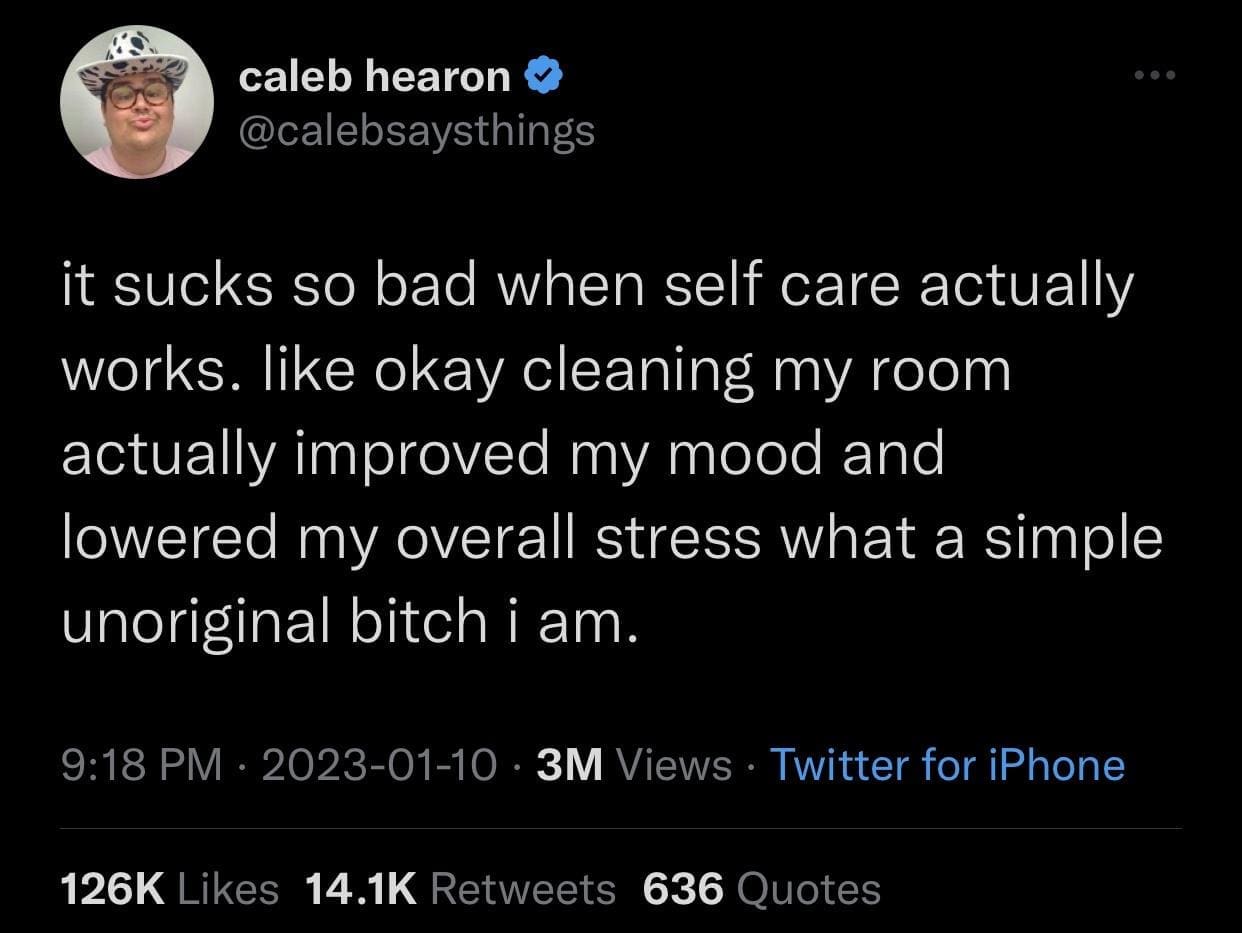Open the @calebsaysthings handle link
1242x933 pixels.
click(x=416, y=129)
